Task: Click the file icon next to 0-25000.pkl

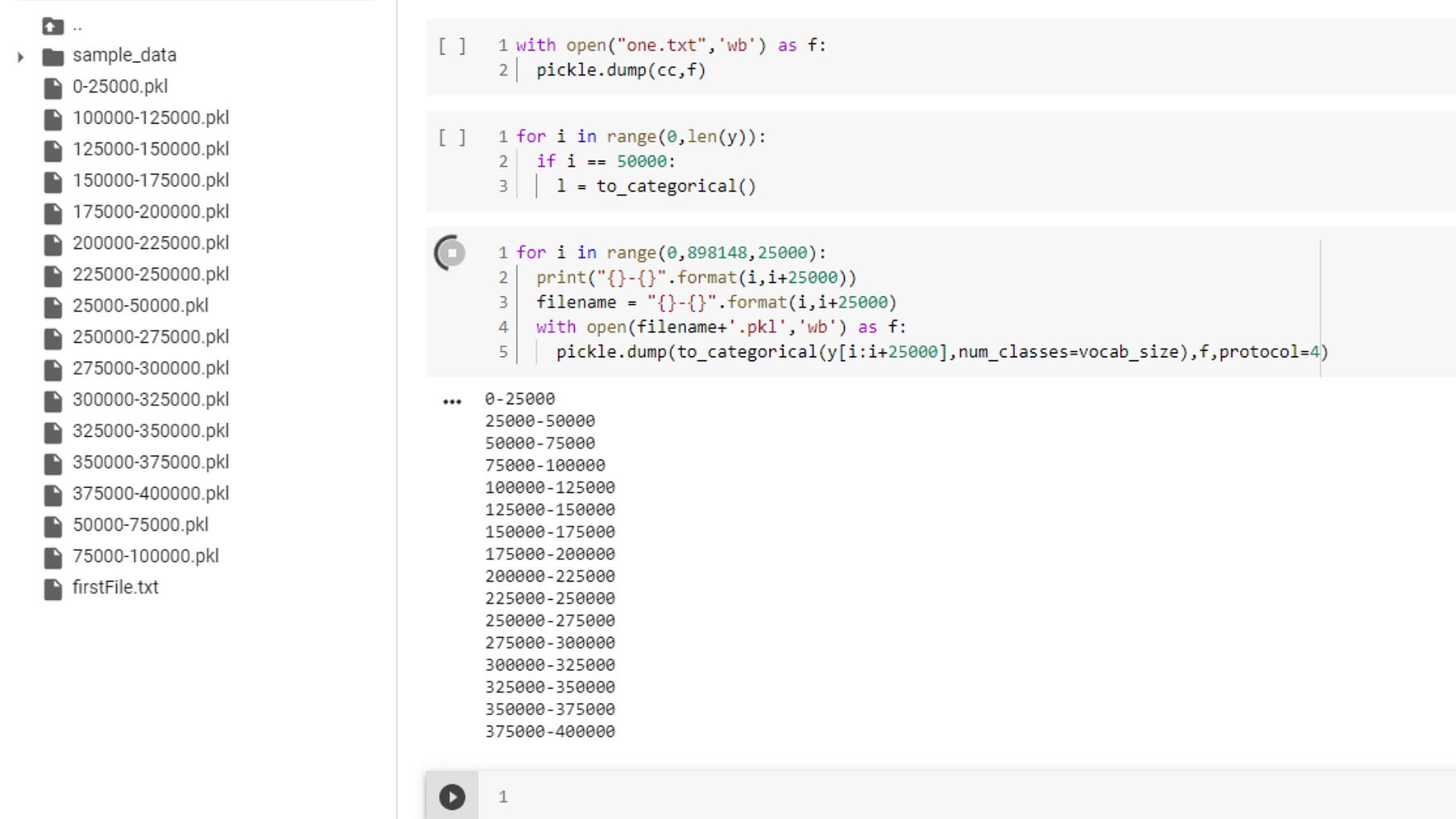Action: [52, 86]
